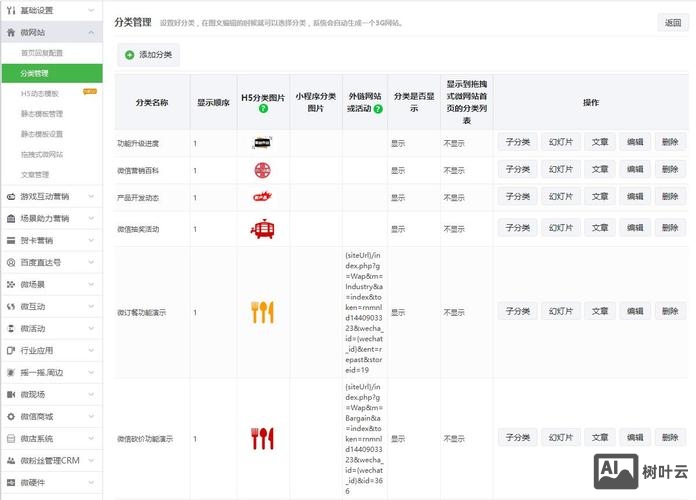
Task: Click help icon beside 外链网站或活动 header
Action: coord(378,109)
